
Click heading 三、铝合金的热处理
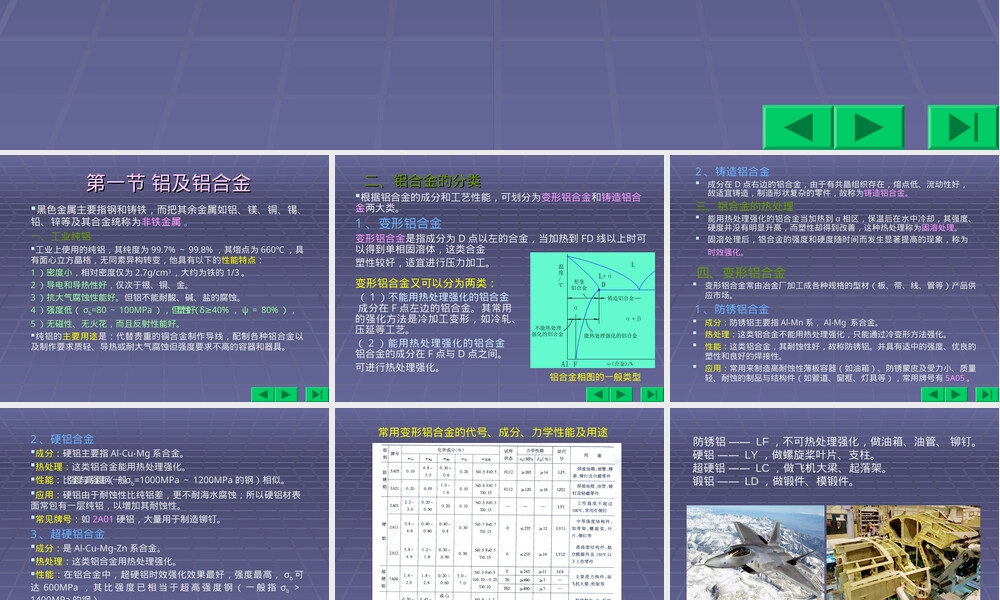745,206
